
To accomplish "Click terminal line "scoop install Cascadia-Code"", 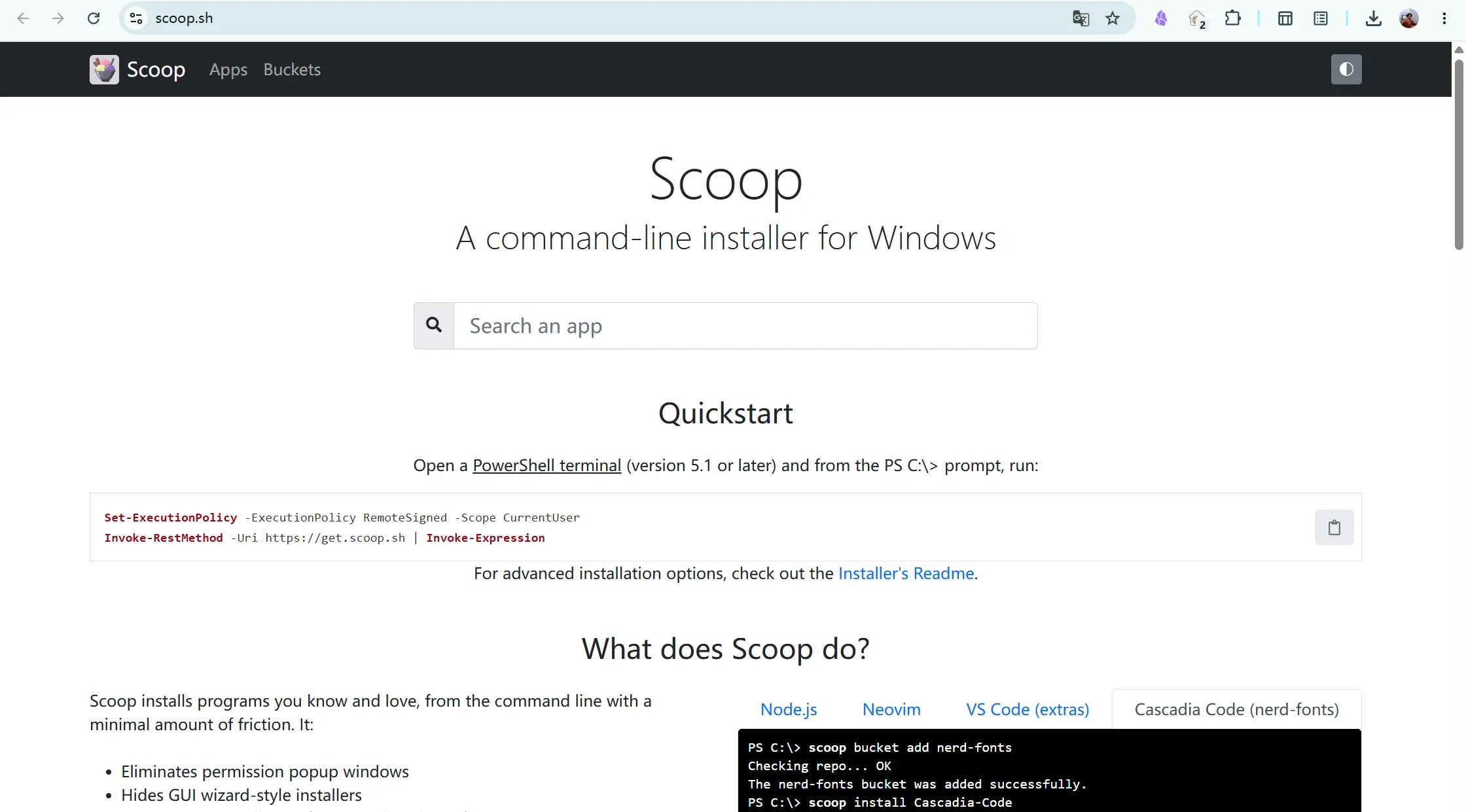I will click(880, 802).
